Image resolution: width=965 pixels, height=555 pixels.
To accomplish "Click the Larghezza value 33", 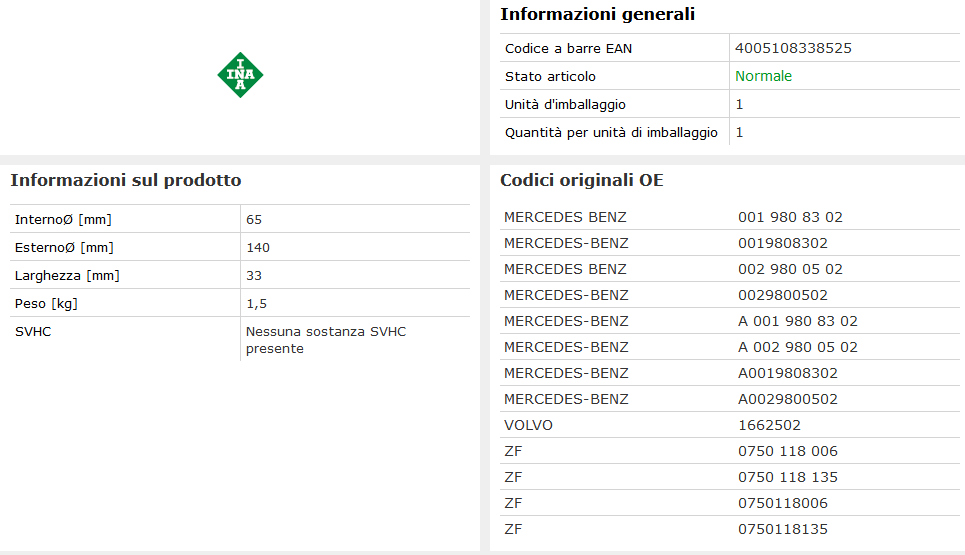I will (x=254, y=275).
